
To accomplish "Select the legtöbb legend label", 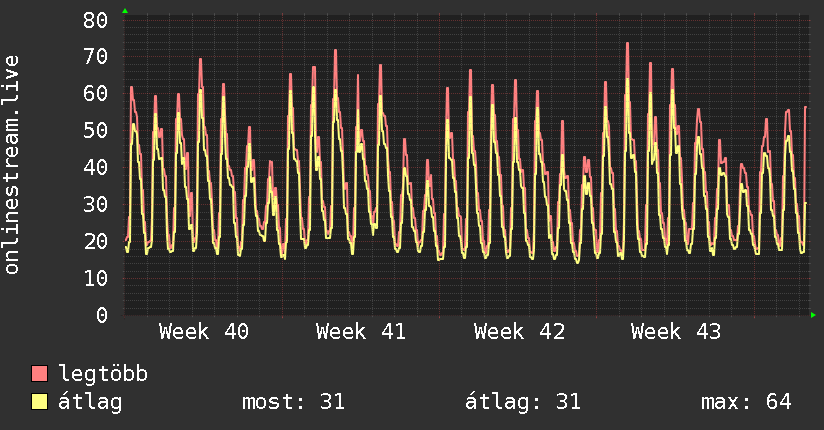I will 103,374.
